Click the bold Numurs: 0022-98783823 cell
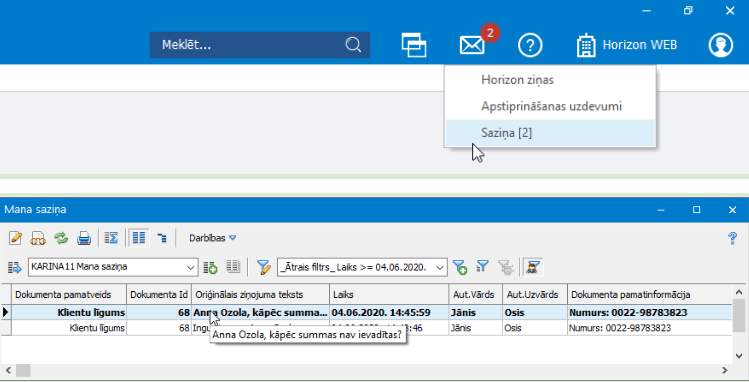The height and width of the screenshot is (382, 749). point(650,312)
